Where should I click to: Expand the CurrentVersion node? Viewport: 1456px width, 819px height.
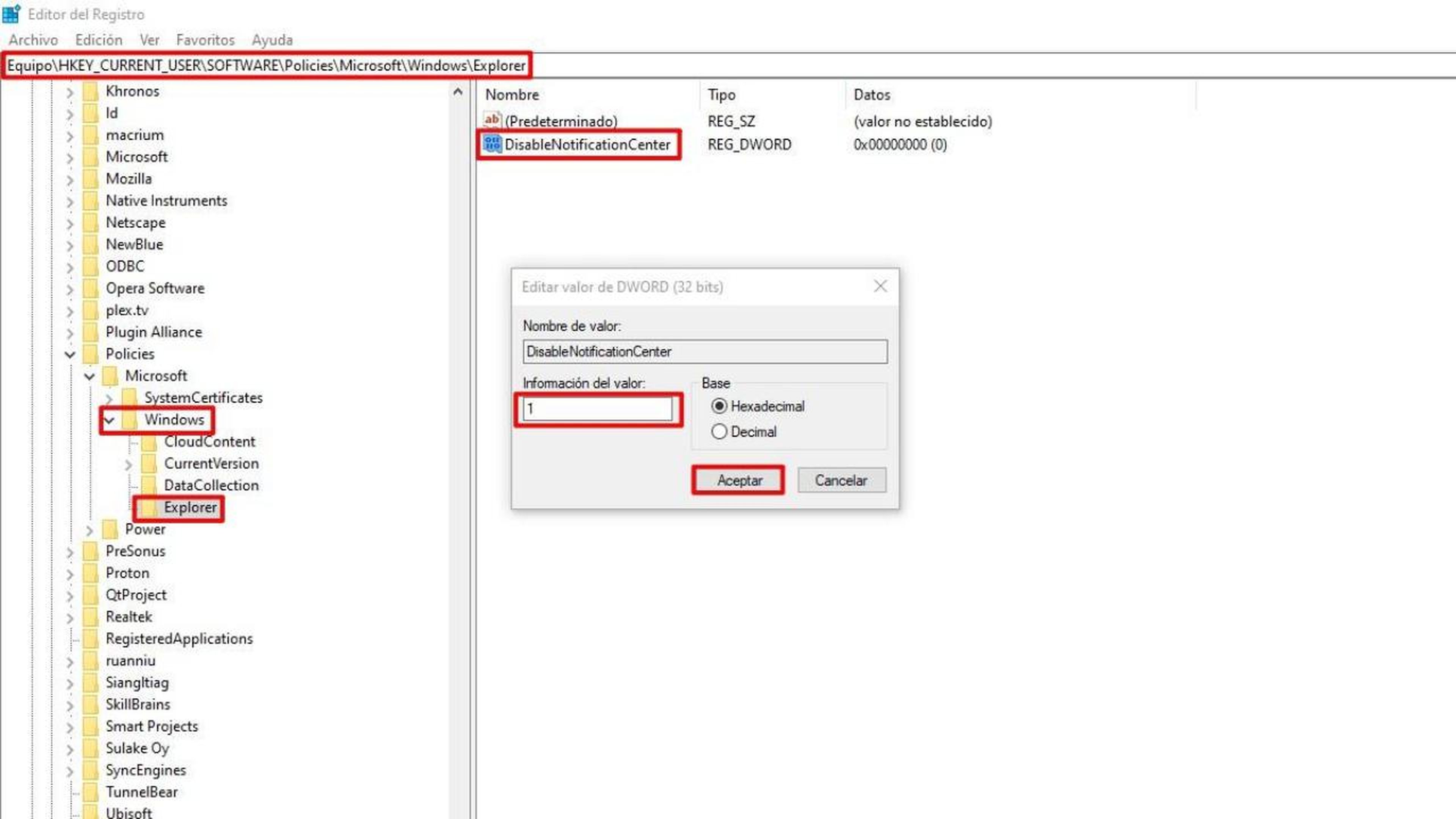[x=128, y=464]
